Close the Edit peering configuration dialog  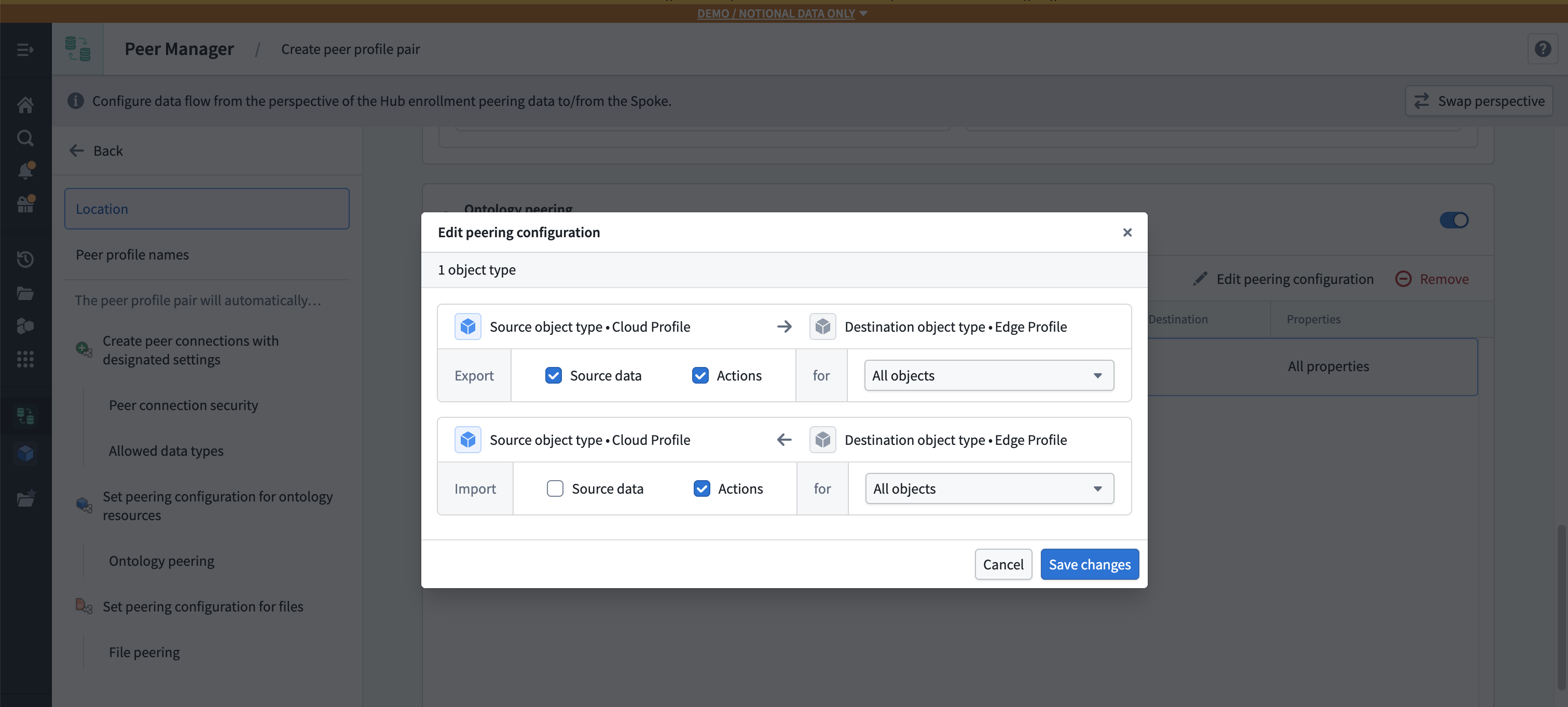1127,232
